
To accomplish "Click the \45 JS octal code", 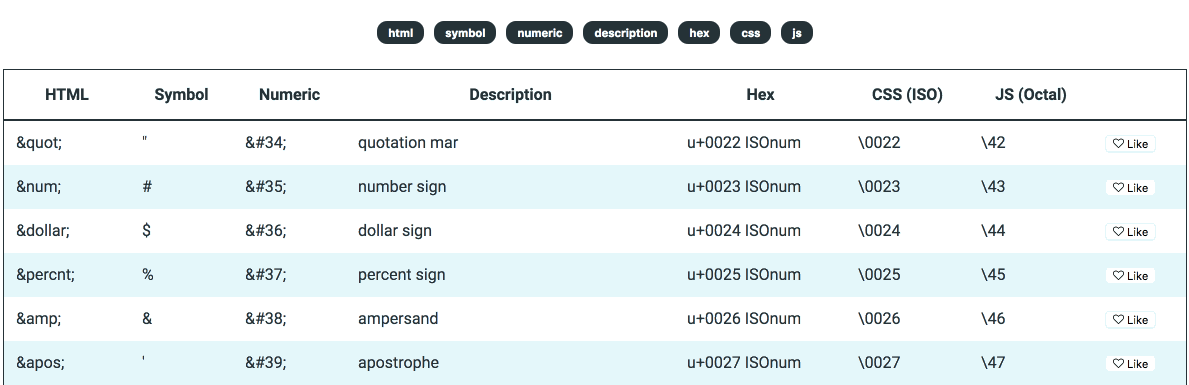I will [x=993, y=274].
